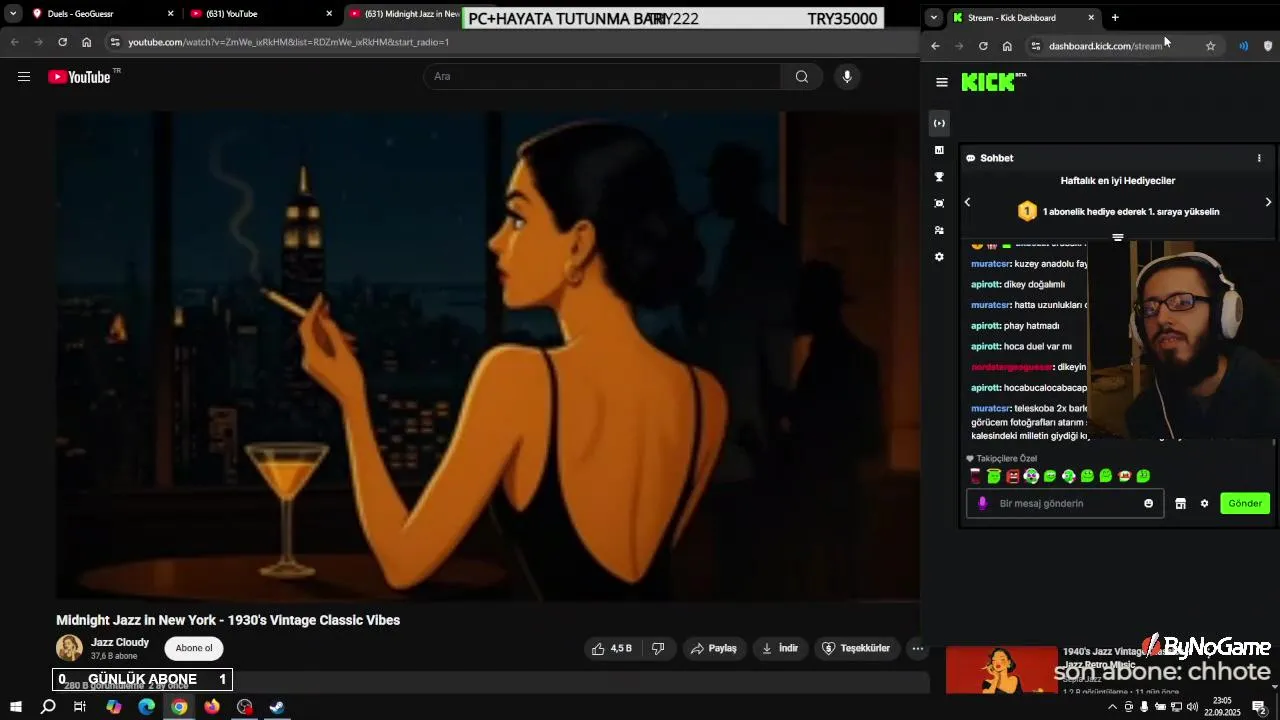Image resolution: width=1280 pixels, height=720 pixels.
Task: Open the community users icon in Kick sidebar
Action: tap(939, 230)
